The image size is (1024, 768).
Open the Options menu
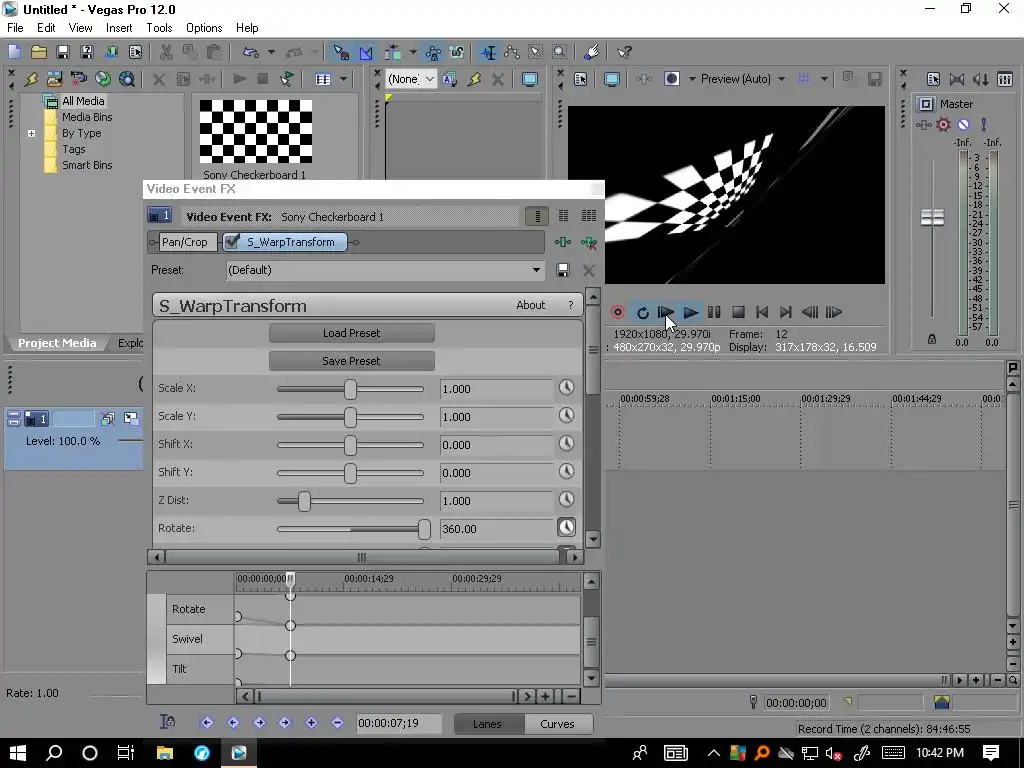coord(204,28)
